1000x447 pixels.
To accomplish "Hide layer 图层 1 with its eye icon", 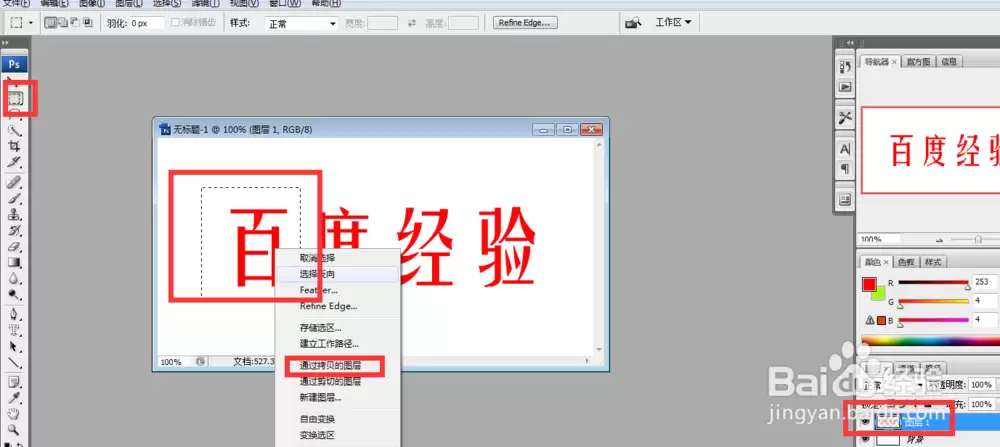I will pyautogui.click(x=865, y=422).
